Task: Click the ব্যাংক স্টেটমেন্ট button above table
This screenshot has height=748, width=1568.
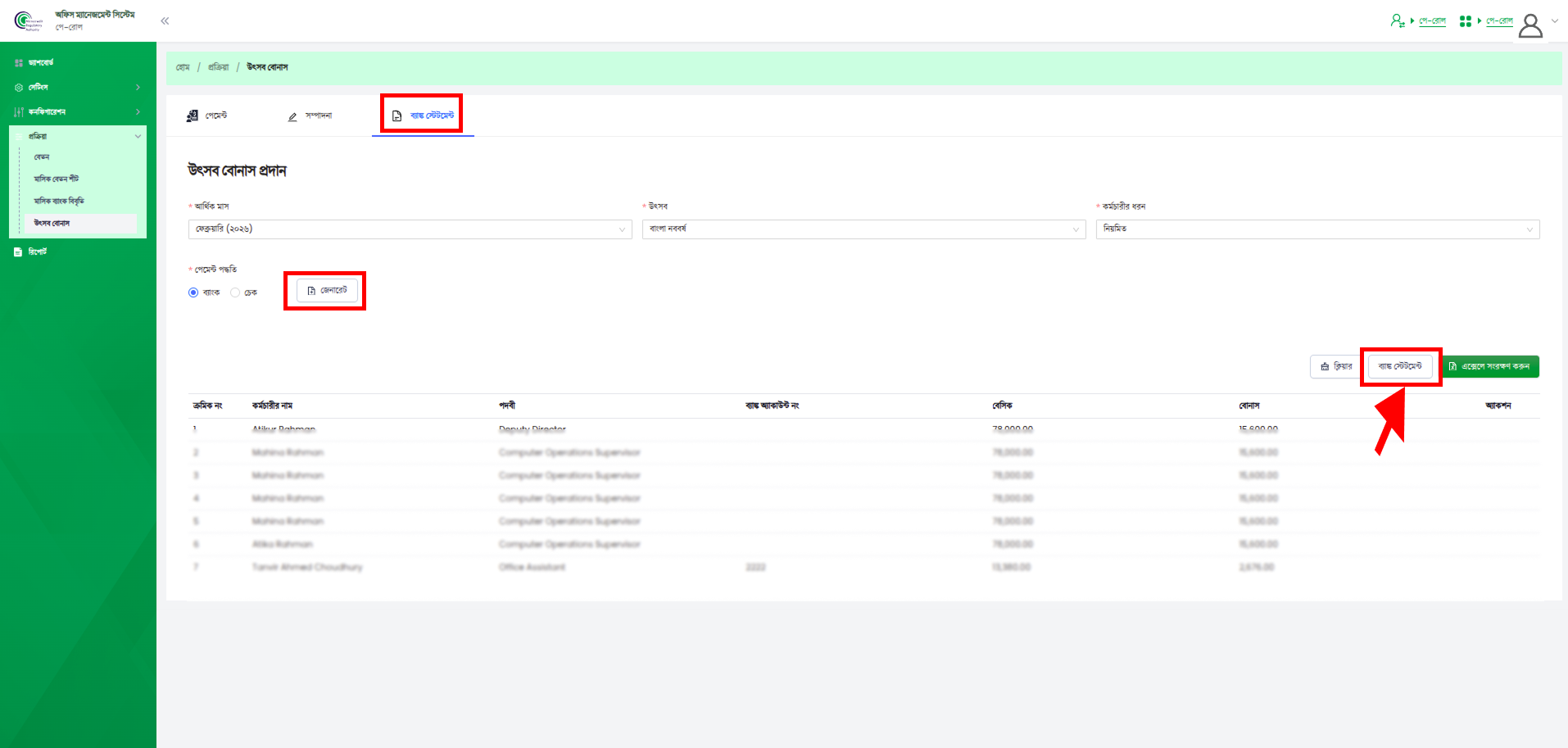Action: click(1400, 367)
